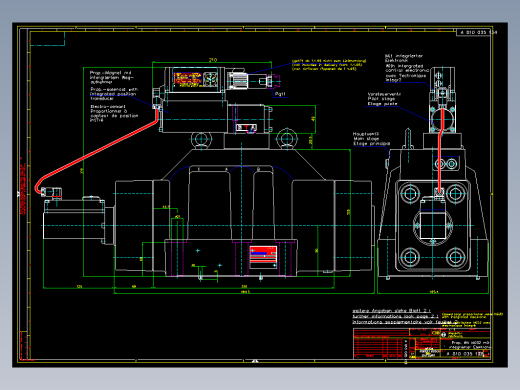Select the 'Pilot stage' annotation text
Viewport: 520px width, 390px height.
(381, 99)
